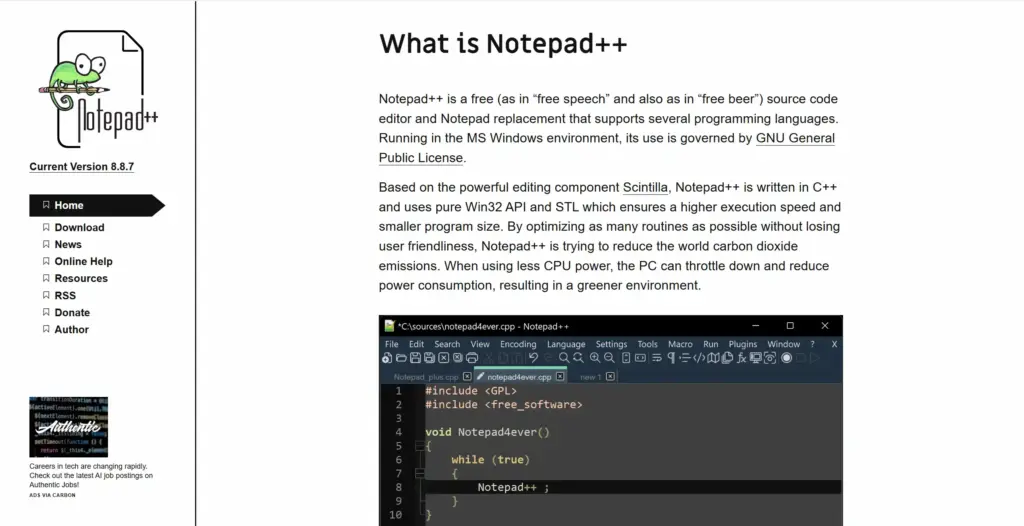The height and width of the screenshot is (526, 1024).
Task: Click the Zoom In toolbar icon
Action: tap(595, 358)
